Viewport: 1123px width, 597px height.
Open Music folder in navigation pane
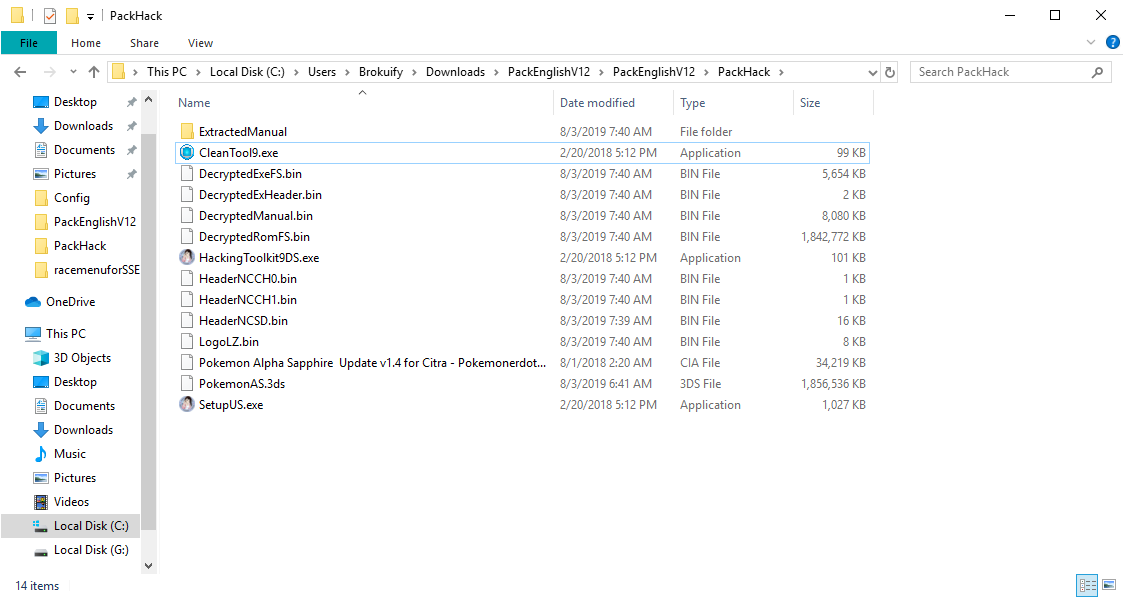tap(59, 454)
